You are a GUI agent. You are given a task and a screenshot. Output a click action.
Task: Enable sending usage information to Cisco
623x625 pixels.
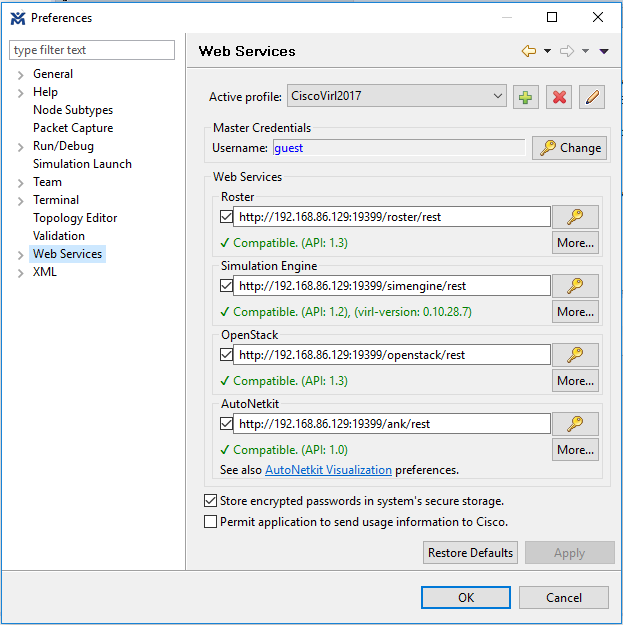(x=210, y=522)
